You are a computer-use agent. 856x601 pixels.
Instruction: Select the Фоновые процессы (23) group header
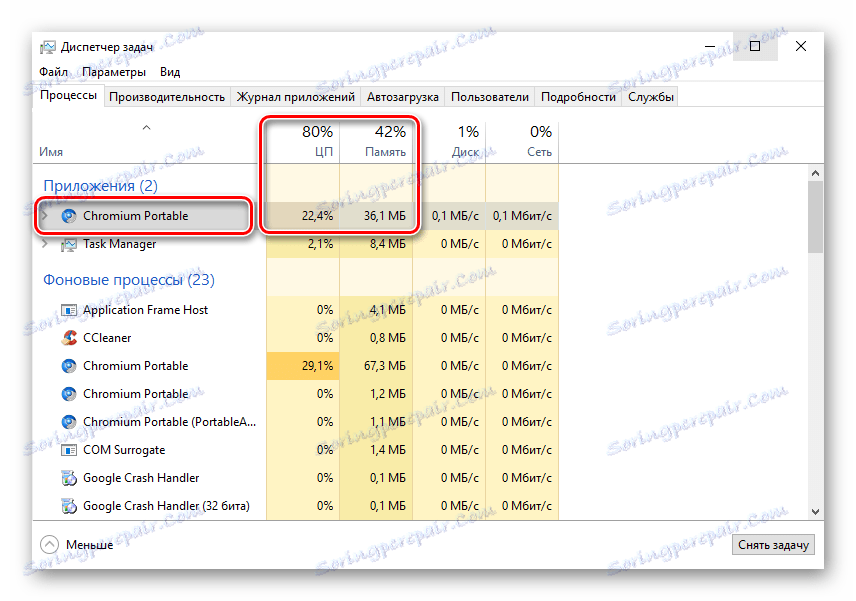pos(129,280)
